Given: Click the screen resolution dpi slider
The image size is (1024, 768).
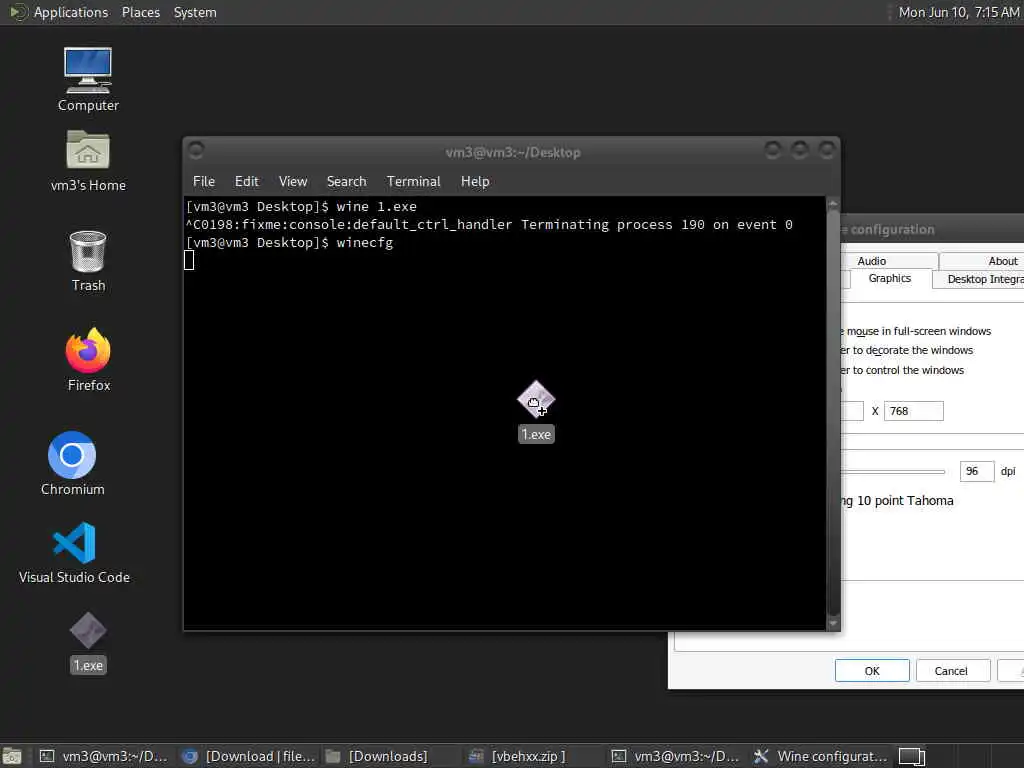Looking at the screenshot, I should (893, 471).
